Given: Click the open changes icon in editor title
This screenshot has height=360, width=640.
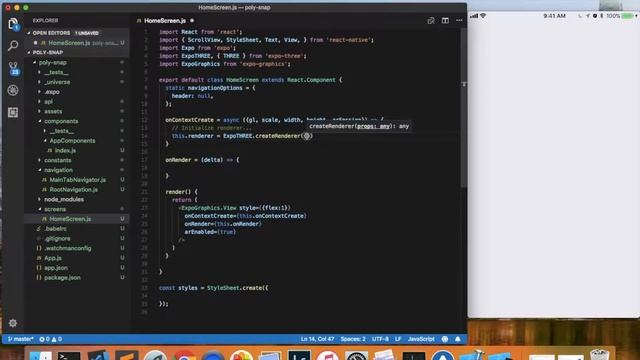Looking at the screenshot, I should [431, 20].
